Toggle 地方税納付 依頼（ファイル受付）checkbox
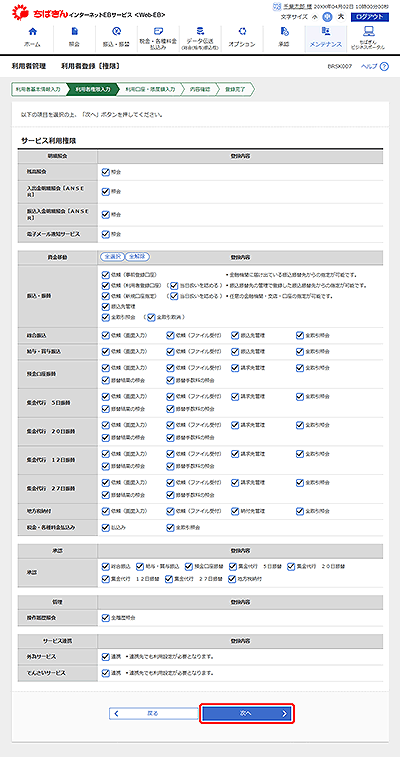This screenshot has height=757, width=400. [x=170, y=511]
